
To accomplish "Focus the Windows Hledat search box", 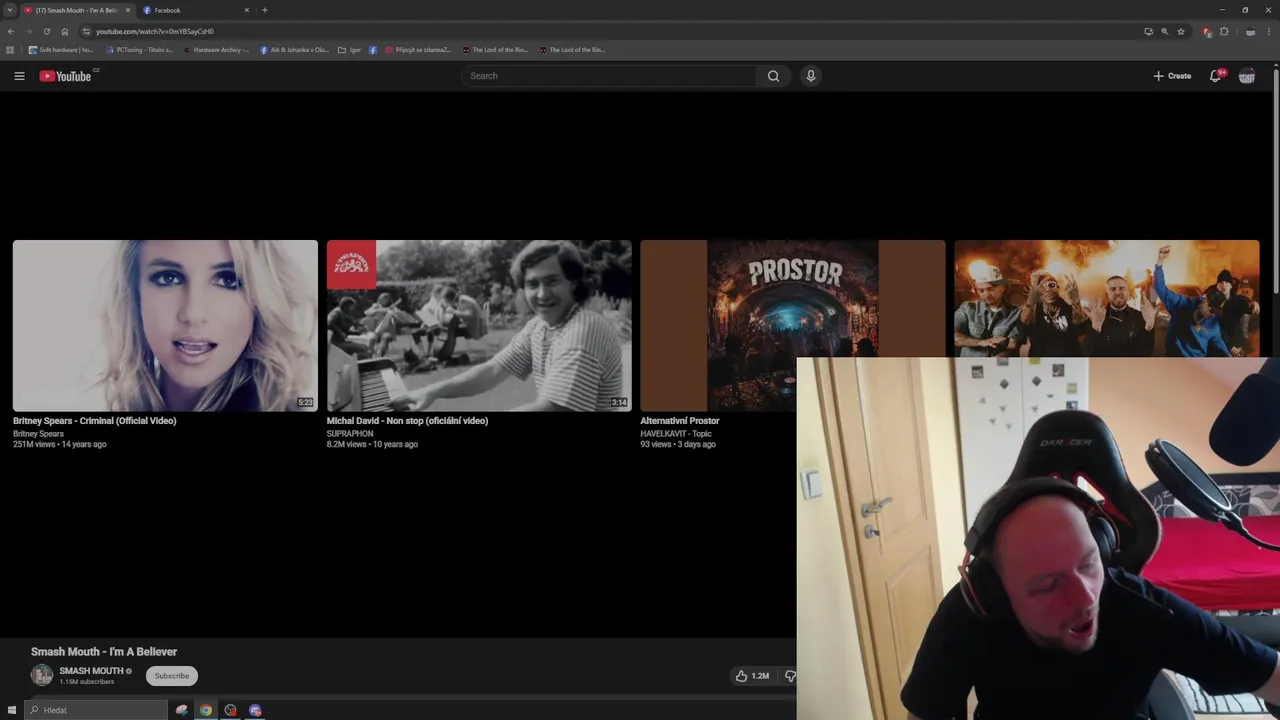I will (98, 710).
